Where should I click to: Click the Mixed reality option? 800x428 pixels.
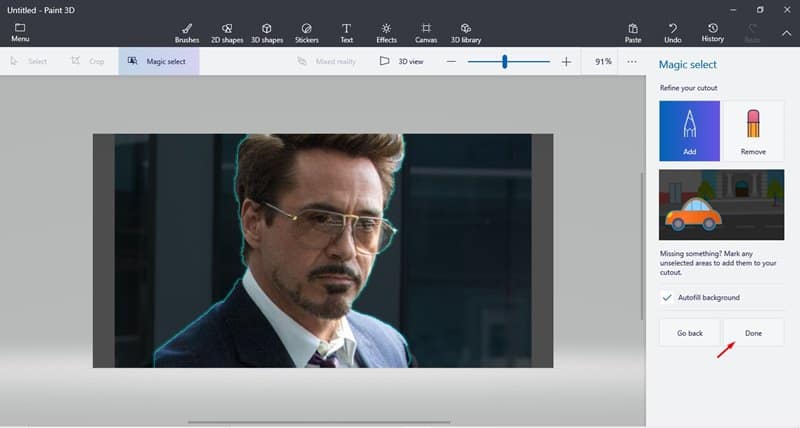tap(327, 61)
